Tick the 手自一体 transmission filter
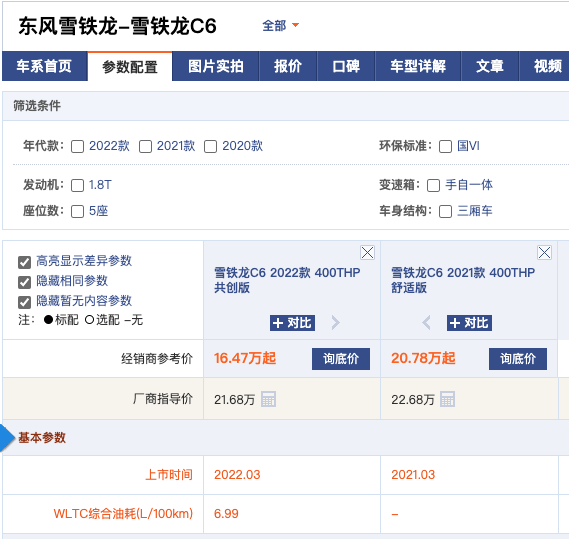 433,185
